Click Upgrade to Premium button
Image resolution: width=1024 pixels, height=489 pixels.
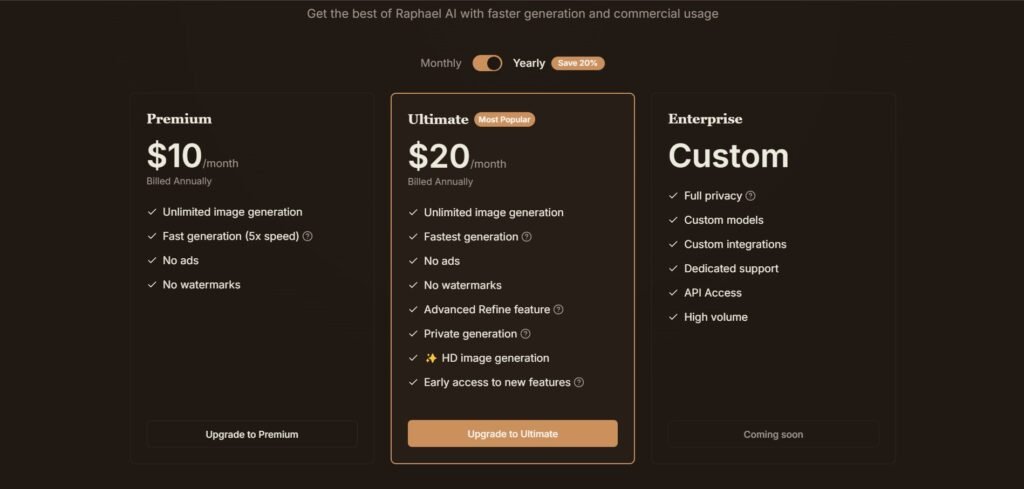(x=252, y=434)
